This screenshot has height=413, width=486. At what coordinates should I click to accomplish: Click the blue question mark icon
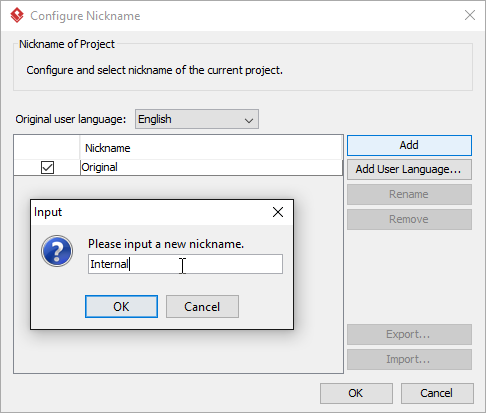[x=57, y=251]
